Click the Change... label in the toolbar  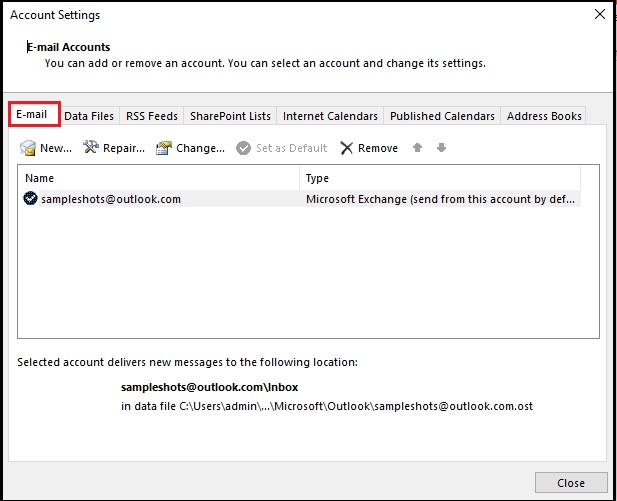tap(200, 148)
